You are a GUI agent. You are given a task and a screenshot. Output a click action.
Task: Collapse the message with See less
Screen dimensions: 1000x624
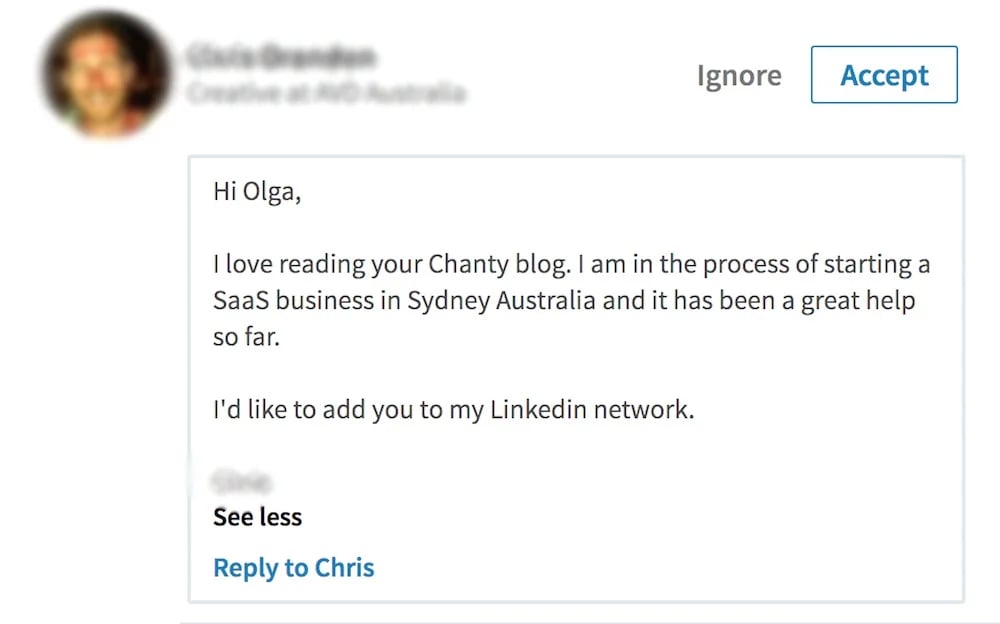[257, 517]
